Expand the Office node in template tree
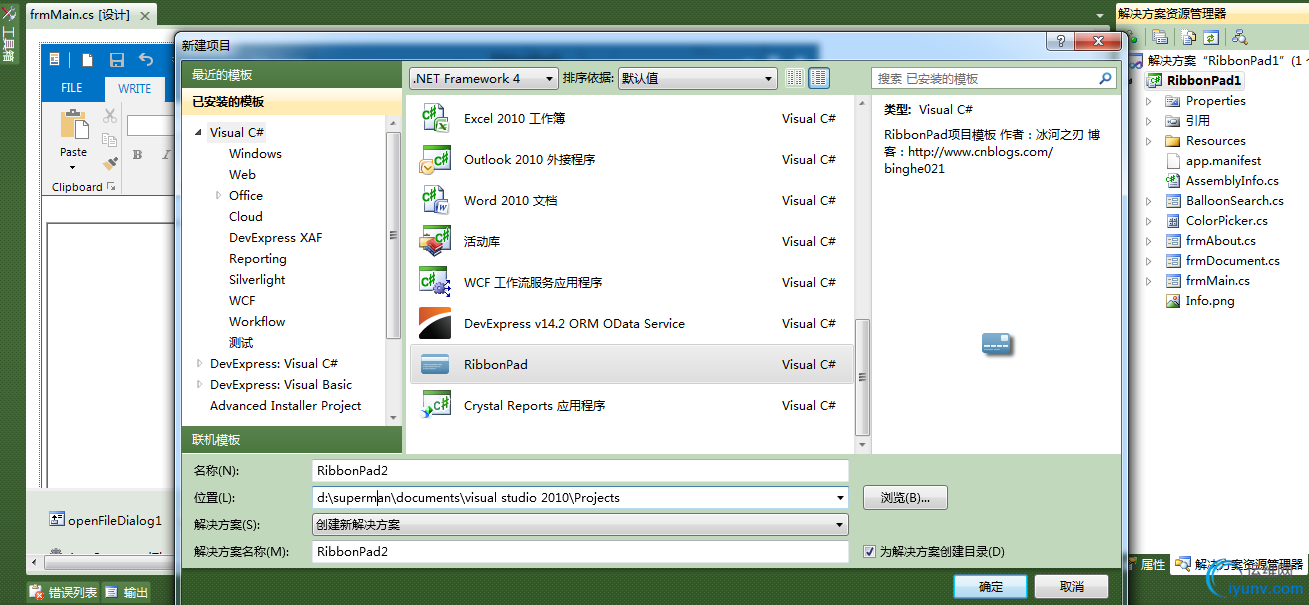The width and height of the screenshot is (1309, 605). coord(218,195)
